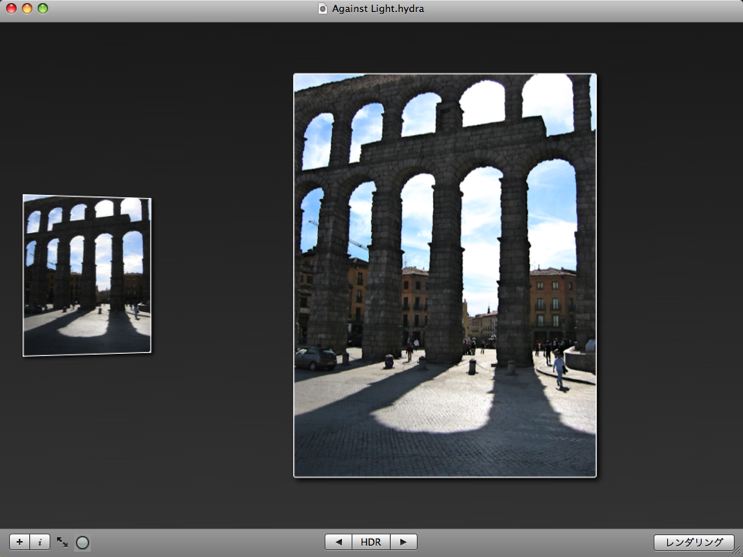Zoom the window using the green button
The image size is (743, 557).
(43, 9)
